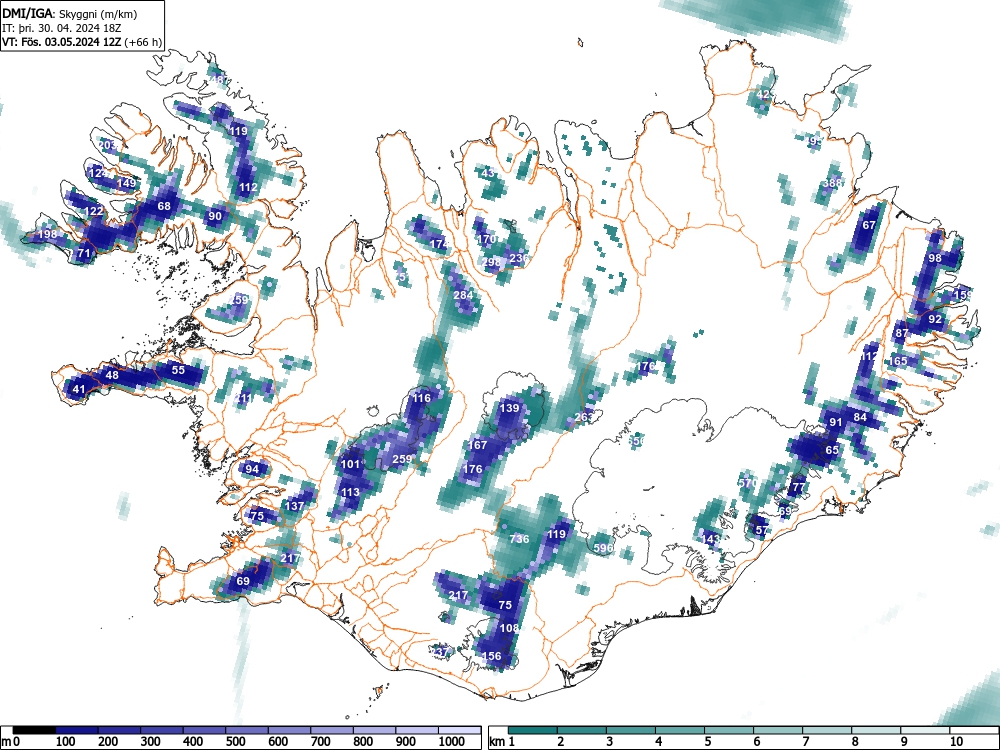Click the visibility value 41 on Snæfellsnes tip
This screenshot has width=1000, height=750.
[78, 389]
